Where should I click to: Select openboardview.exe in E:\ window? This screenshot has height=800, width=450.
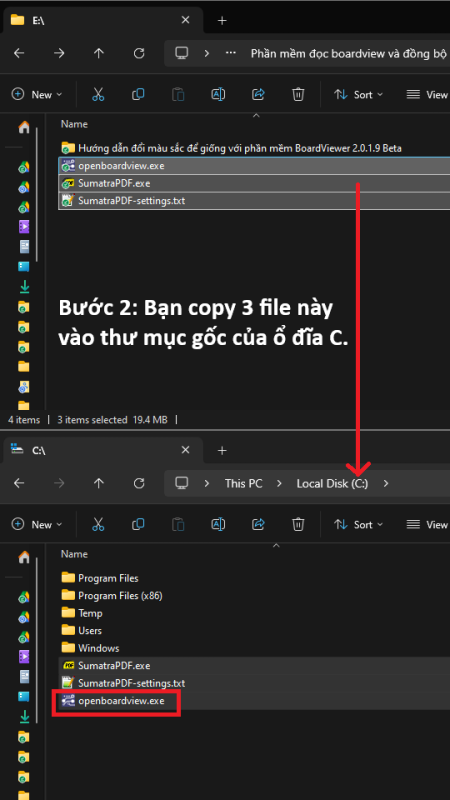click(254, 166)
